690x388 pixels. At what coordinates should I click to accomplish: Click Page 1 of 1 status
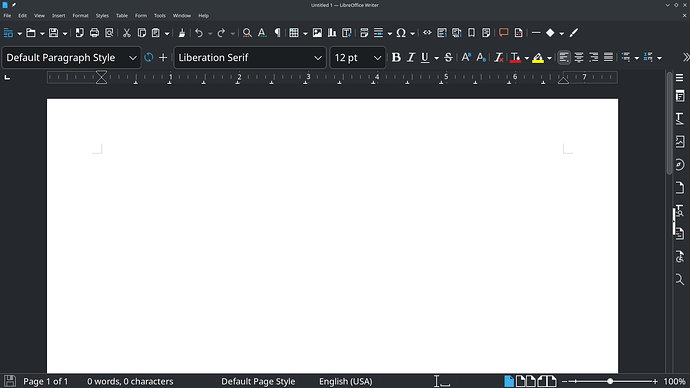pos(46,381)
